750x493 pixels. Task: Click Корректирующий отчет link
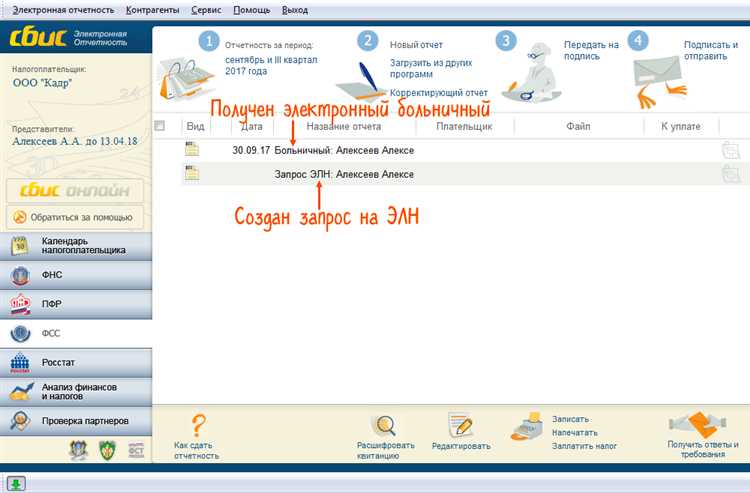(x=439, y=93)
